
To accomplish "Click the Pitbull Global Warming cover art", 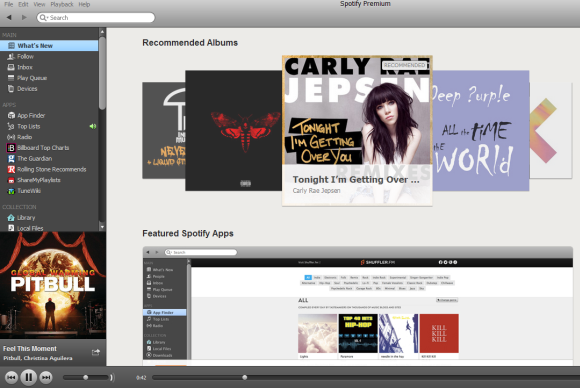I will (x=53, y=285).
